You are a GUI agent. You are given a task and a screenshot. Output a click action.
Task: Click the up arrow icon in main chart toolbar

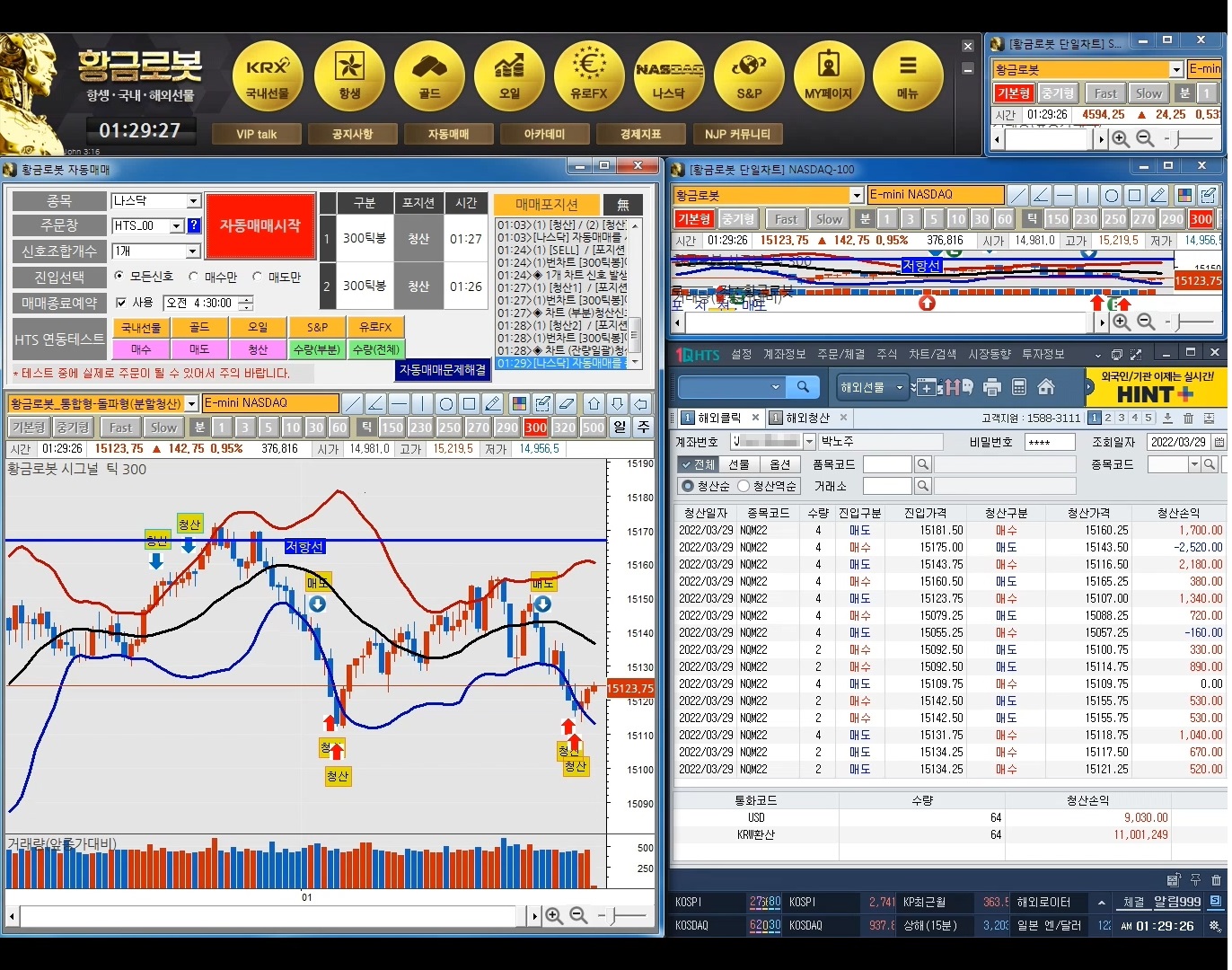594,403
